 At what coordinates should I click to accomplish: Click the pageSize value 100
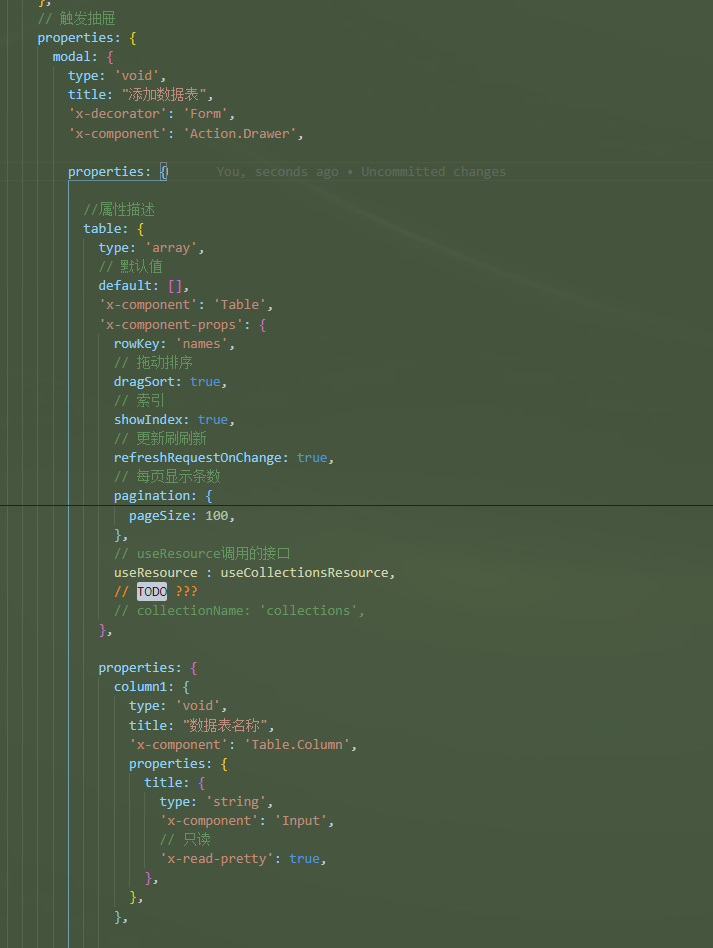[217, 516]
